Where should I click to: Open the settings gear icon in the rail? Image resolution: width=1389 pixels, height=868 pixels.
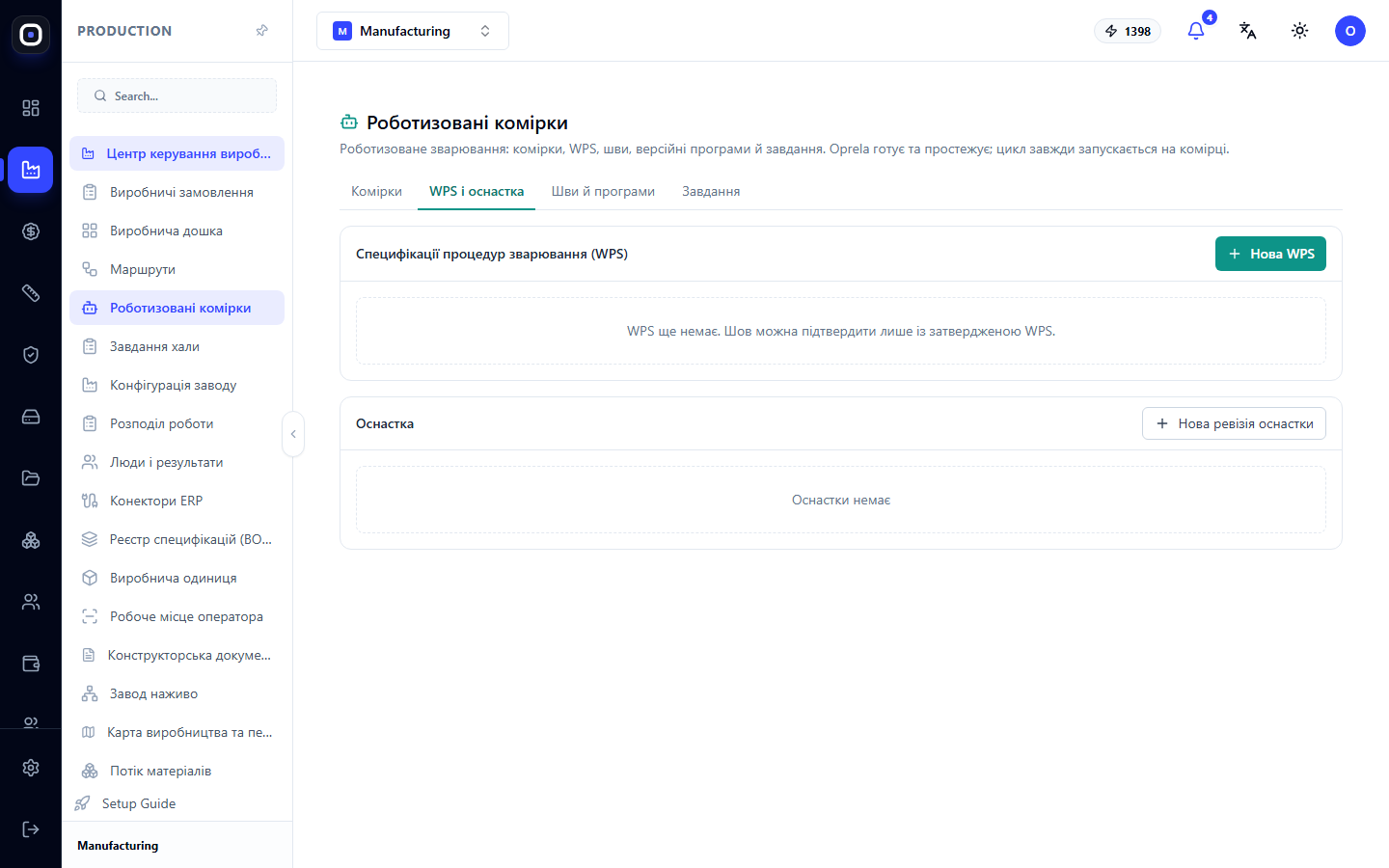coord(31,768)
